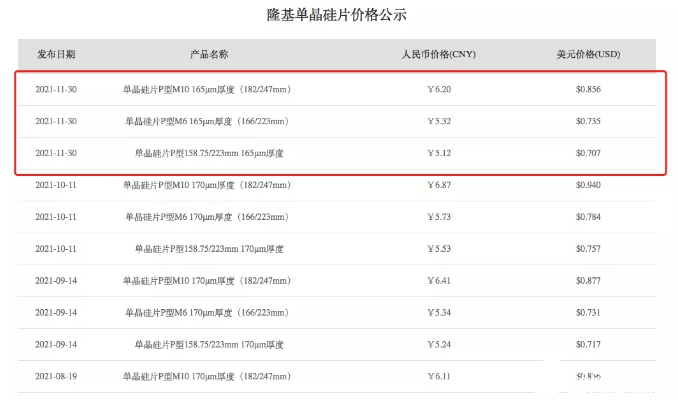The image size is (678, 404).
Task: Pick date 2021-09-14 in the ¥5.34 row
Action: tap(56, 313)
